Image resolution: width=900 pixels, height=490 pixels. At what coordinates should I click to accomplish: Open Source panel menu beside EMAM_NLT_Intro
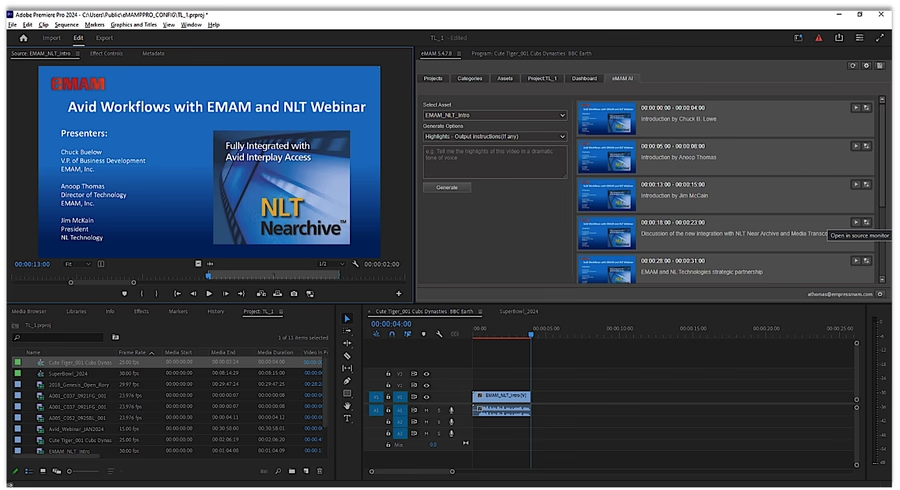coord(77,53)
